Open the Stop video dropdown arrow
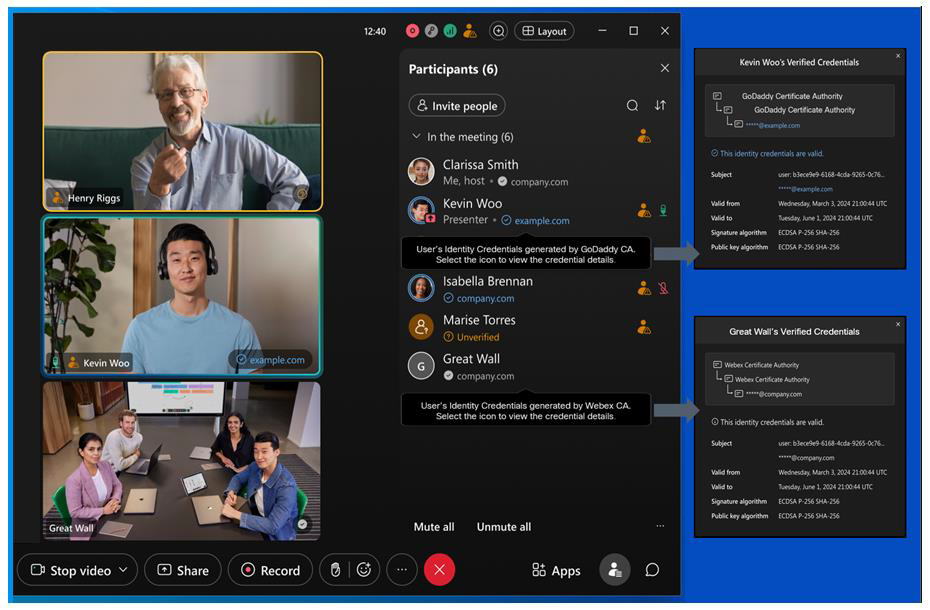930x610 pixels. (123, 570)
